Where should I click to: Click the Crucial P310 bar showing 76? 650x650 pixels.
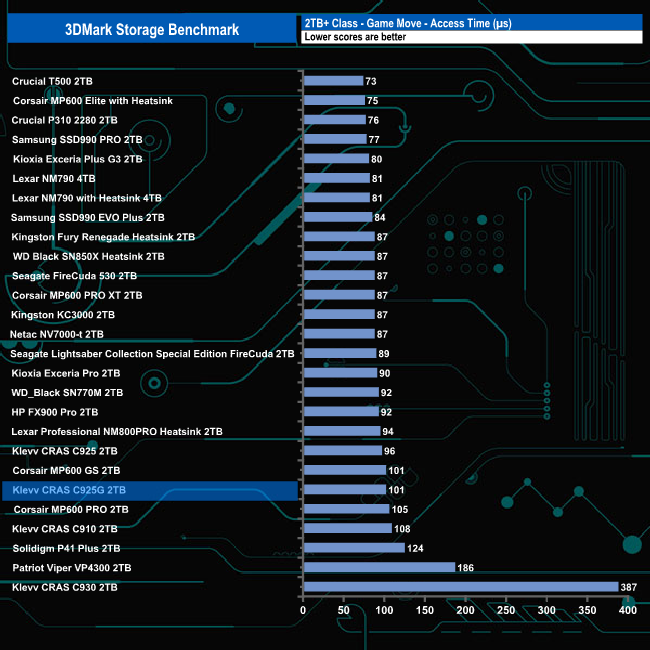coord(335,120)
